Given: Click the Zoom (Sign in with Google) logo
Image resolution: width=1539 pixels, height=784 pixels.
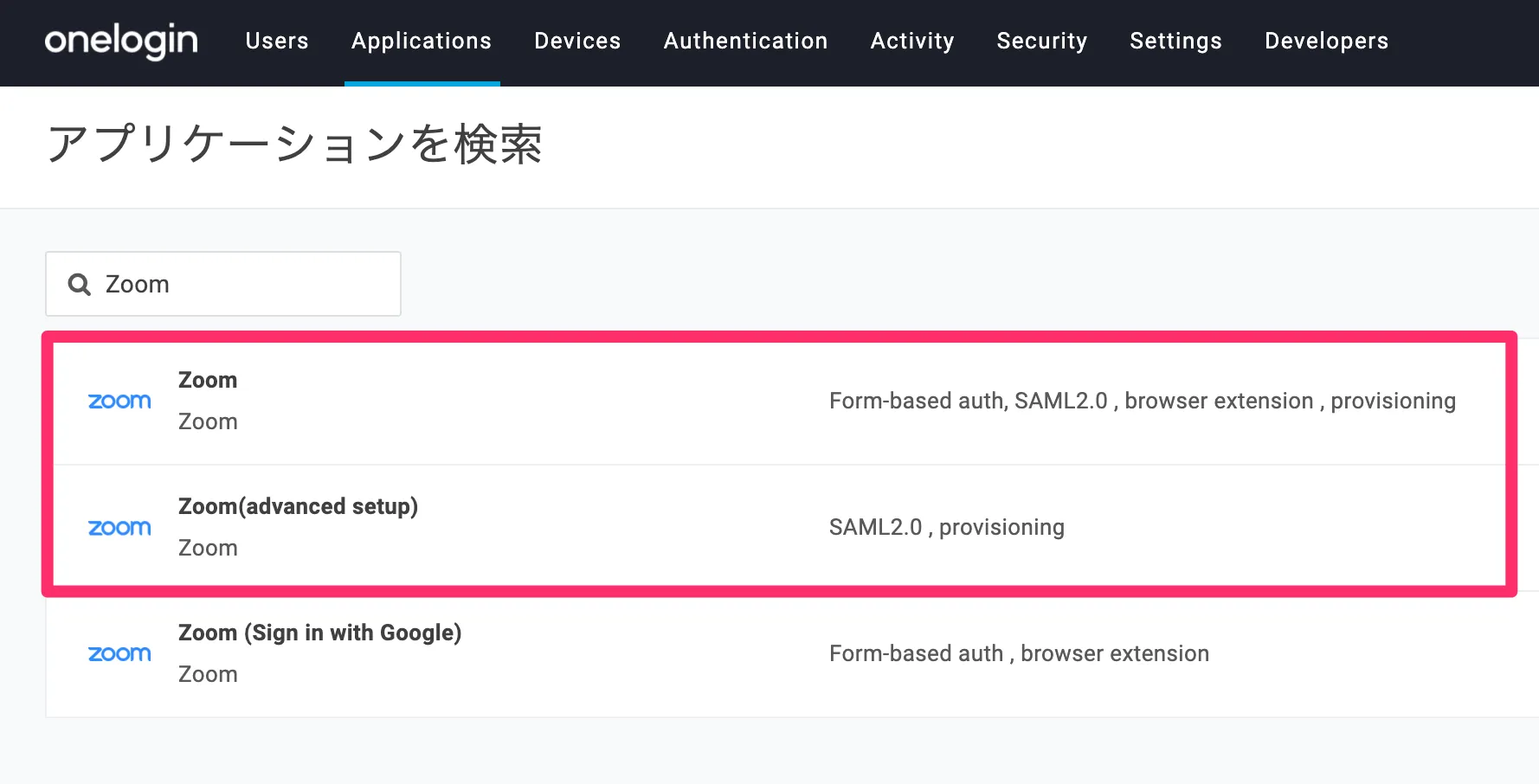Looking at the screenshot, I should [119, 654].
